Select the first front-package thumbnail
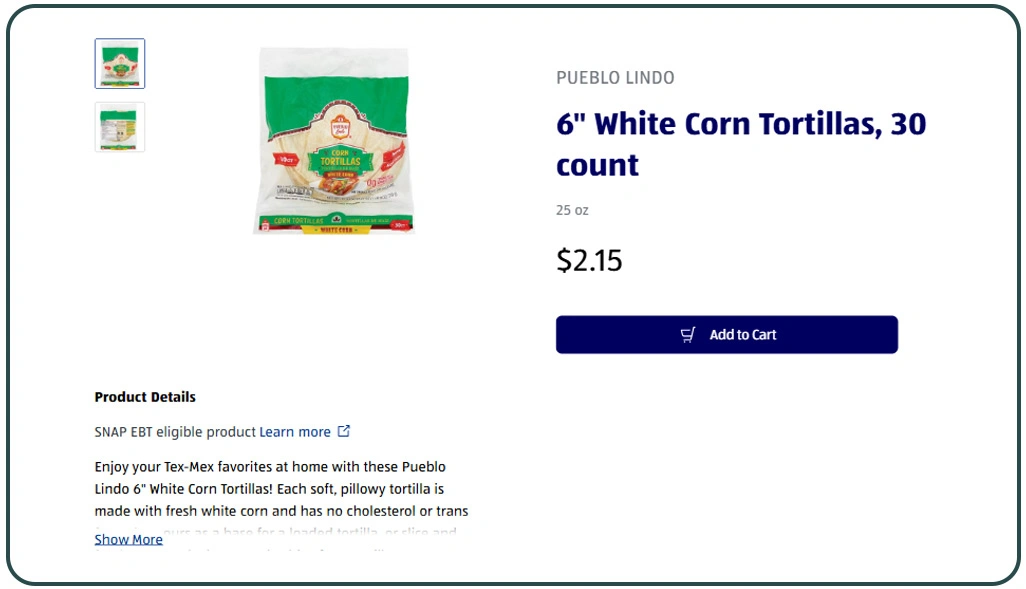This screenshot has height=589, width=1026. 120,64
